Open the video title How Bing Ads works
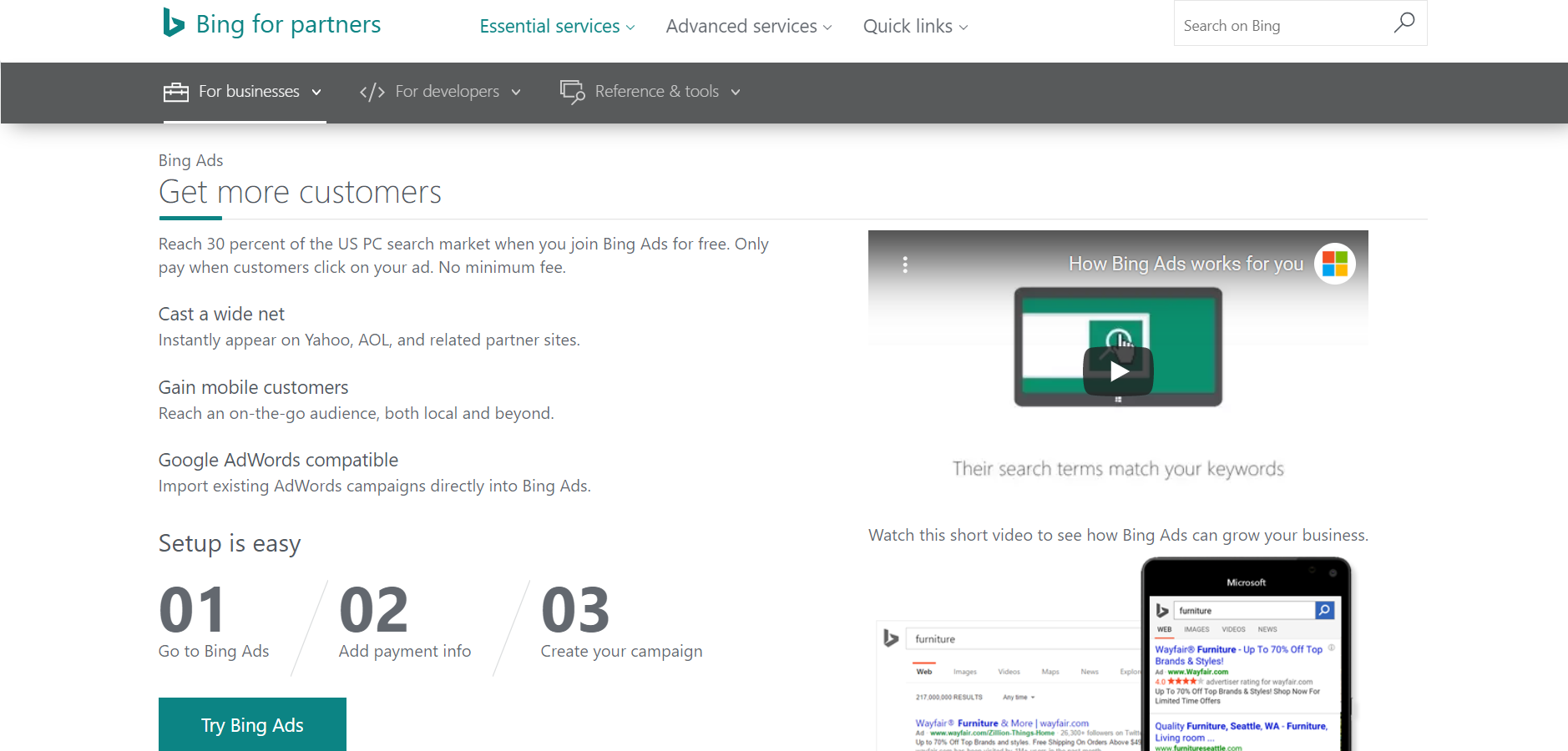The height and width of the screenshot is (751, 1568). tap(1186, 264)
